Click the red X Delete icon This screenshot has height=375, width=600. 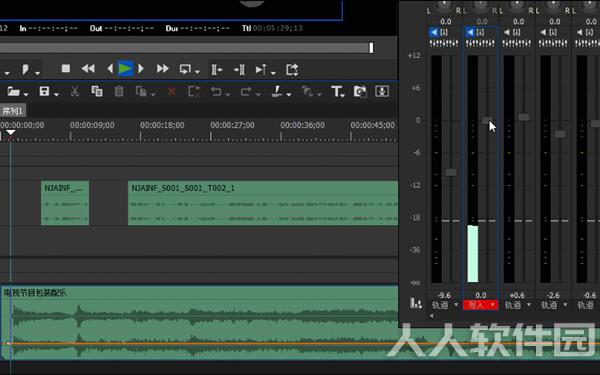tap(172, 91)
